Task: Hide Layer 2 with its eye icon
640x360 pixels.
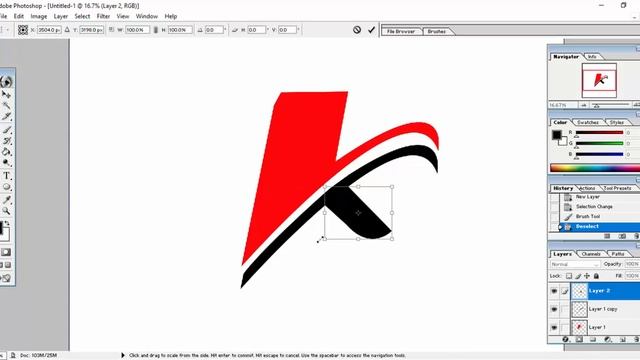Action: pos(554,291)
